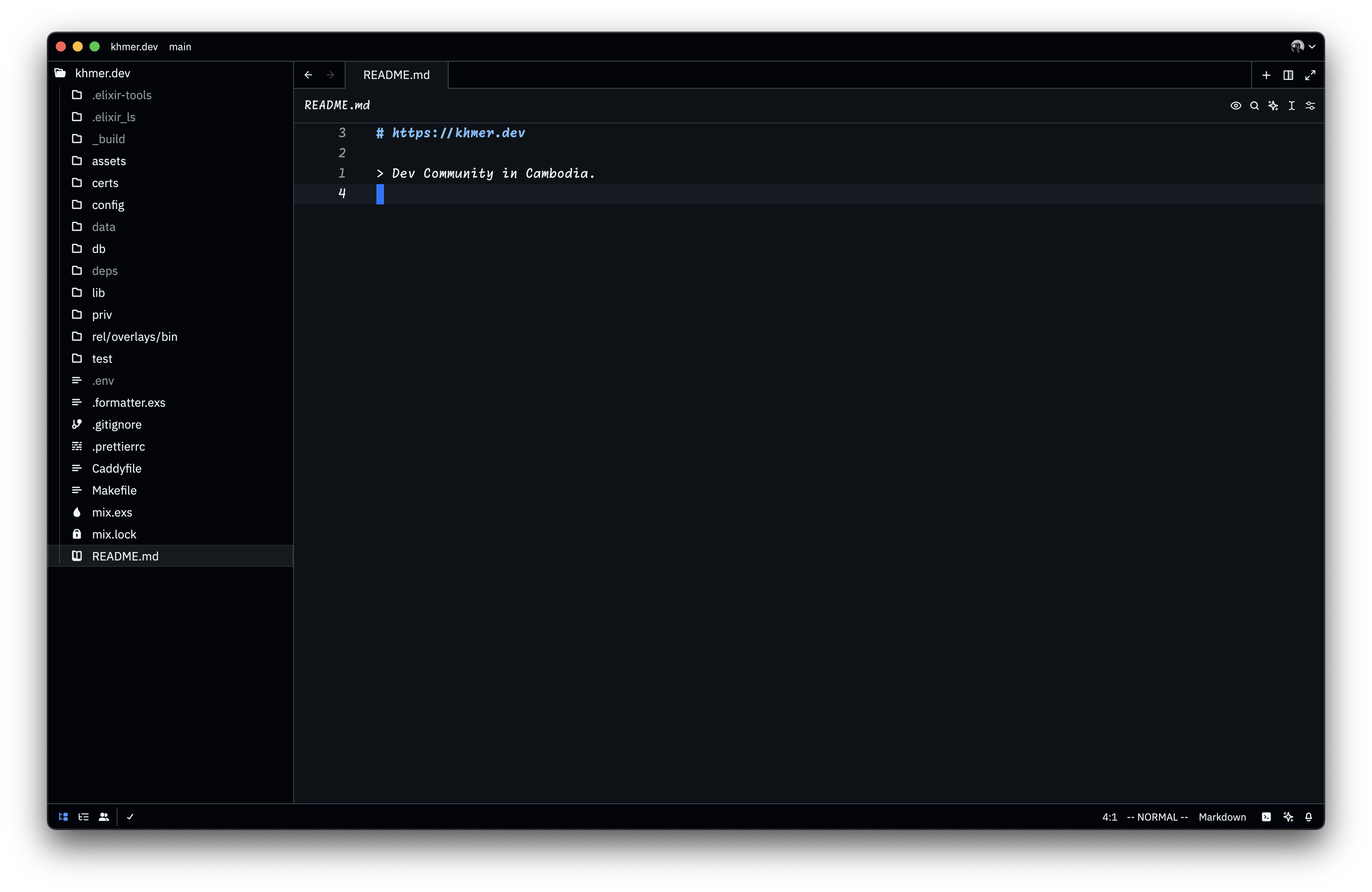The image size is (1372, 892).
Task: Expand the lib folder
Action: (171, 292)
